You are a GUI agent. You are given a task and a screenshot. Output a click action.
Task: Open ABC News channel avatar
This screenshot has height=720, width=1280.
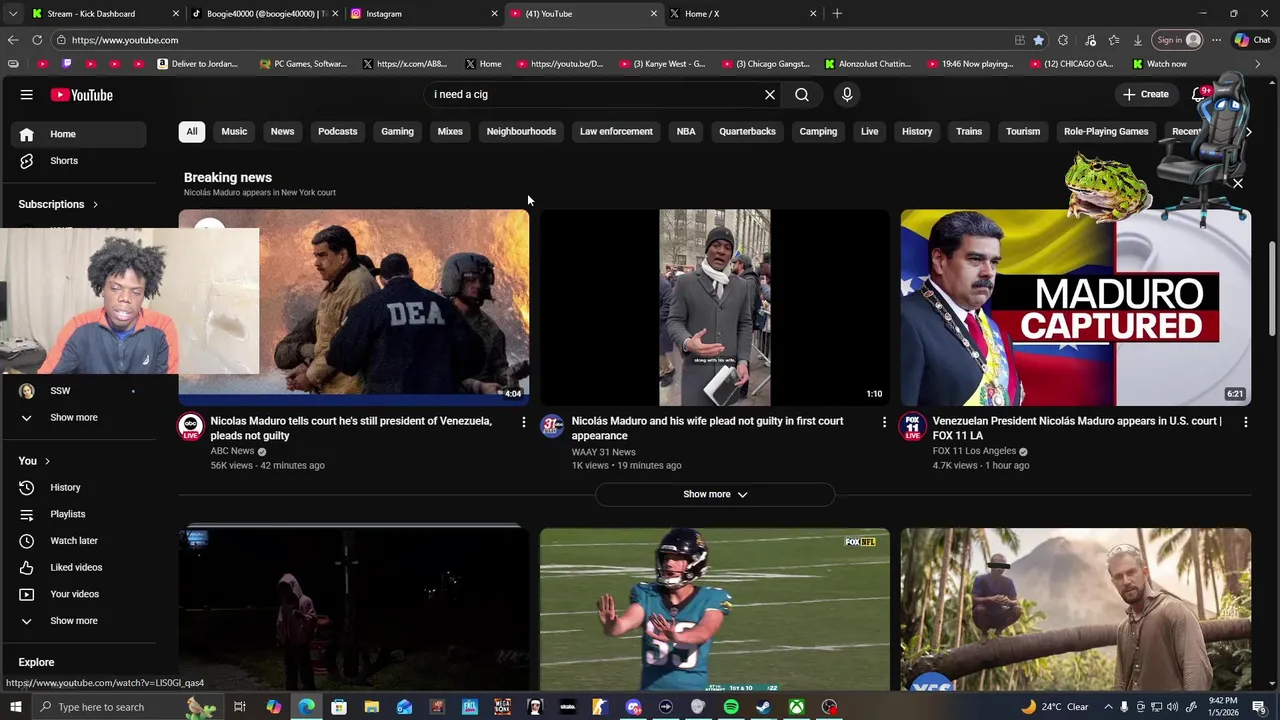(x=190, y=427)
